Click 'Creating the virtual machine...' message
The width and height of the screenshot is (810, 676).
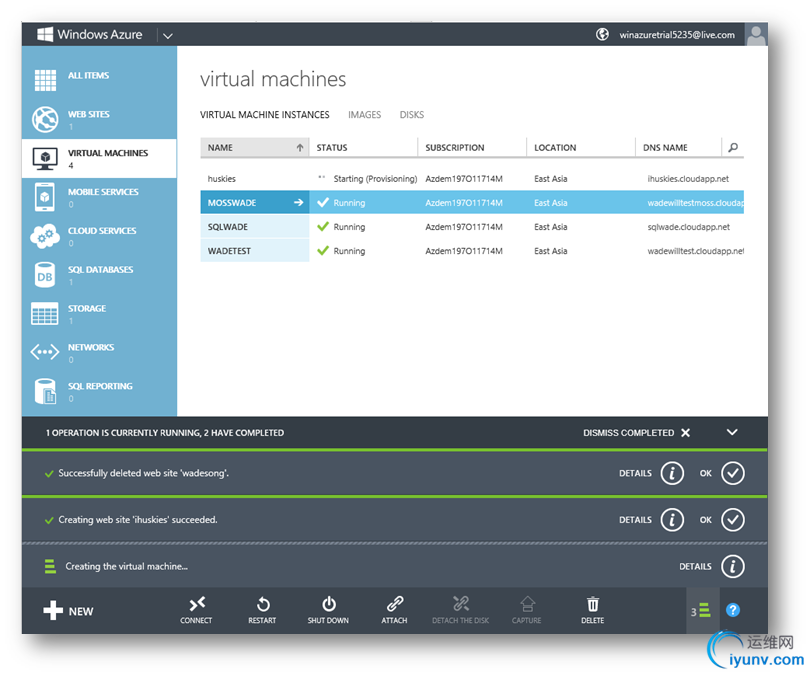pos(127,567)
